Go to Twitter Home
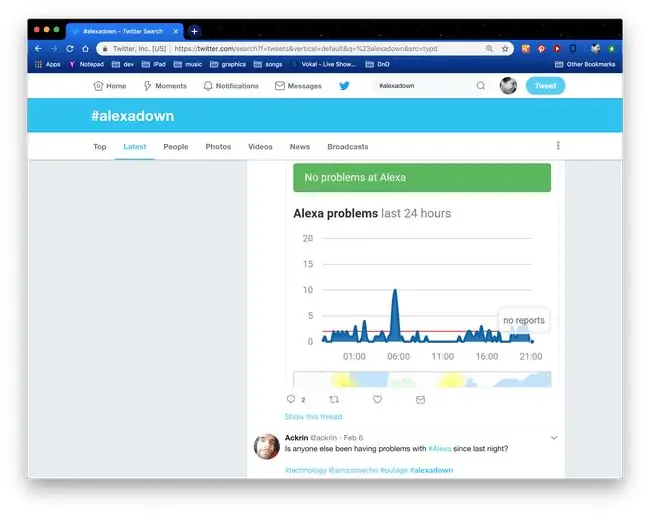 point(110,86)
